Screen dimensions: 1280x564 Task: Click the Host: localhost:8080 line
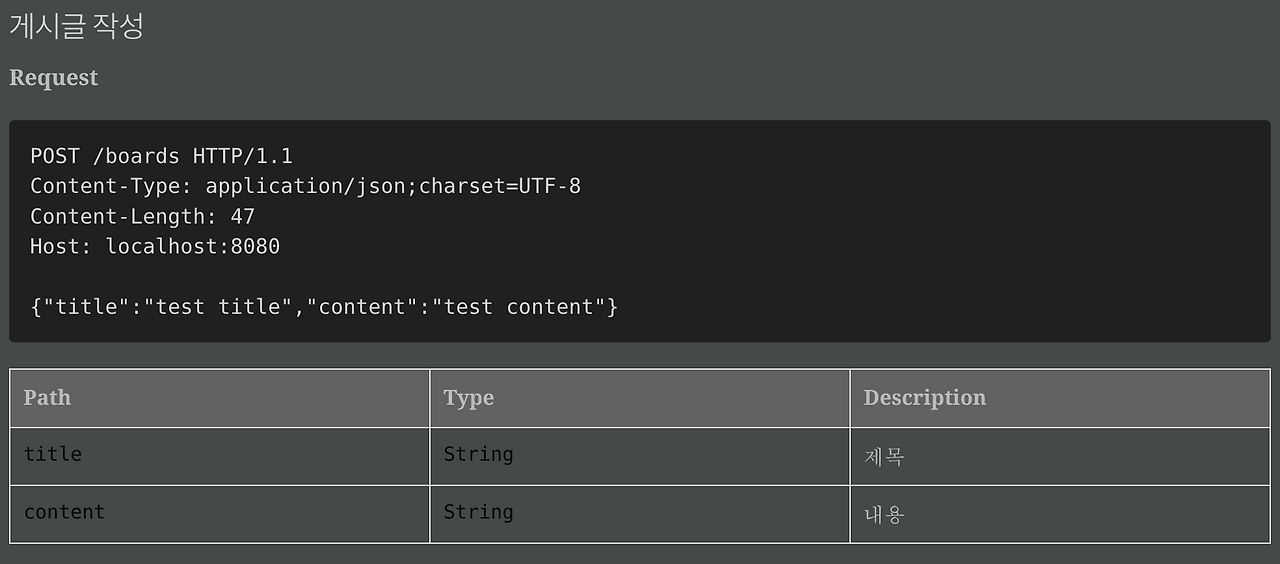(x=155, y=246)
